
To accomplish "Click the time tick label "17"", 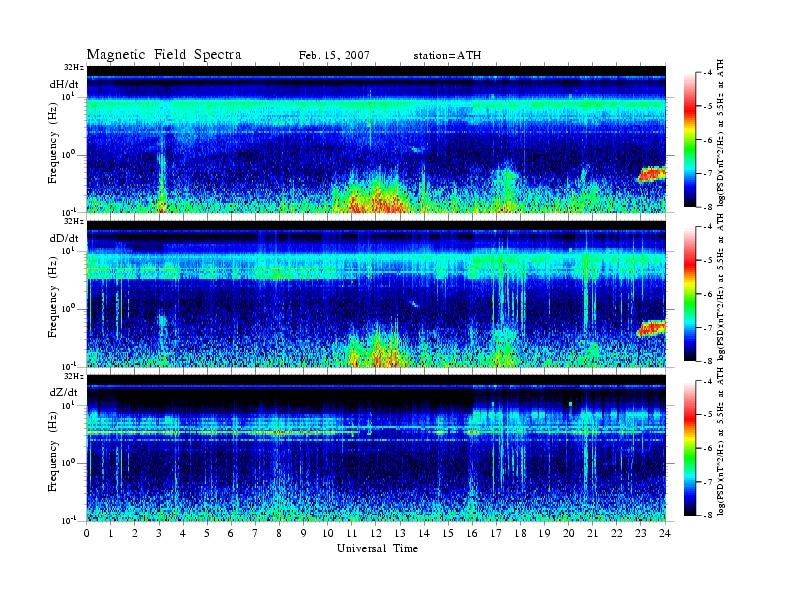I will point(496,533).
